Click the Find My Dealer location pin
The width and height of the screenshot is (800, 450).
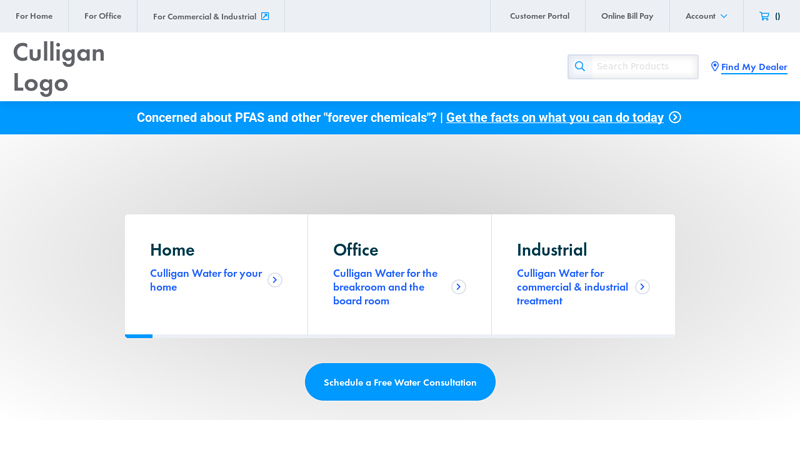pyautogui.click(x=715, y=66)
